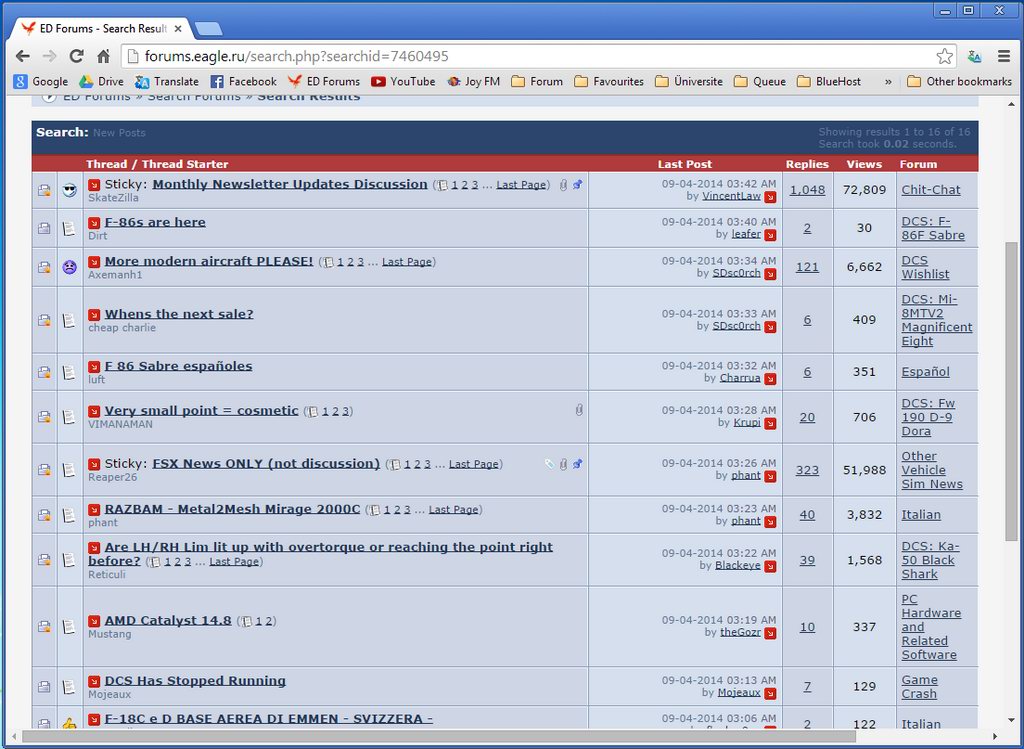Open a new browser tab
1024x749 pixels.
(x=208, y=29)
